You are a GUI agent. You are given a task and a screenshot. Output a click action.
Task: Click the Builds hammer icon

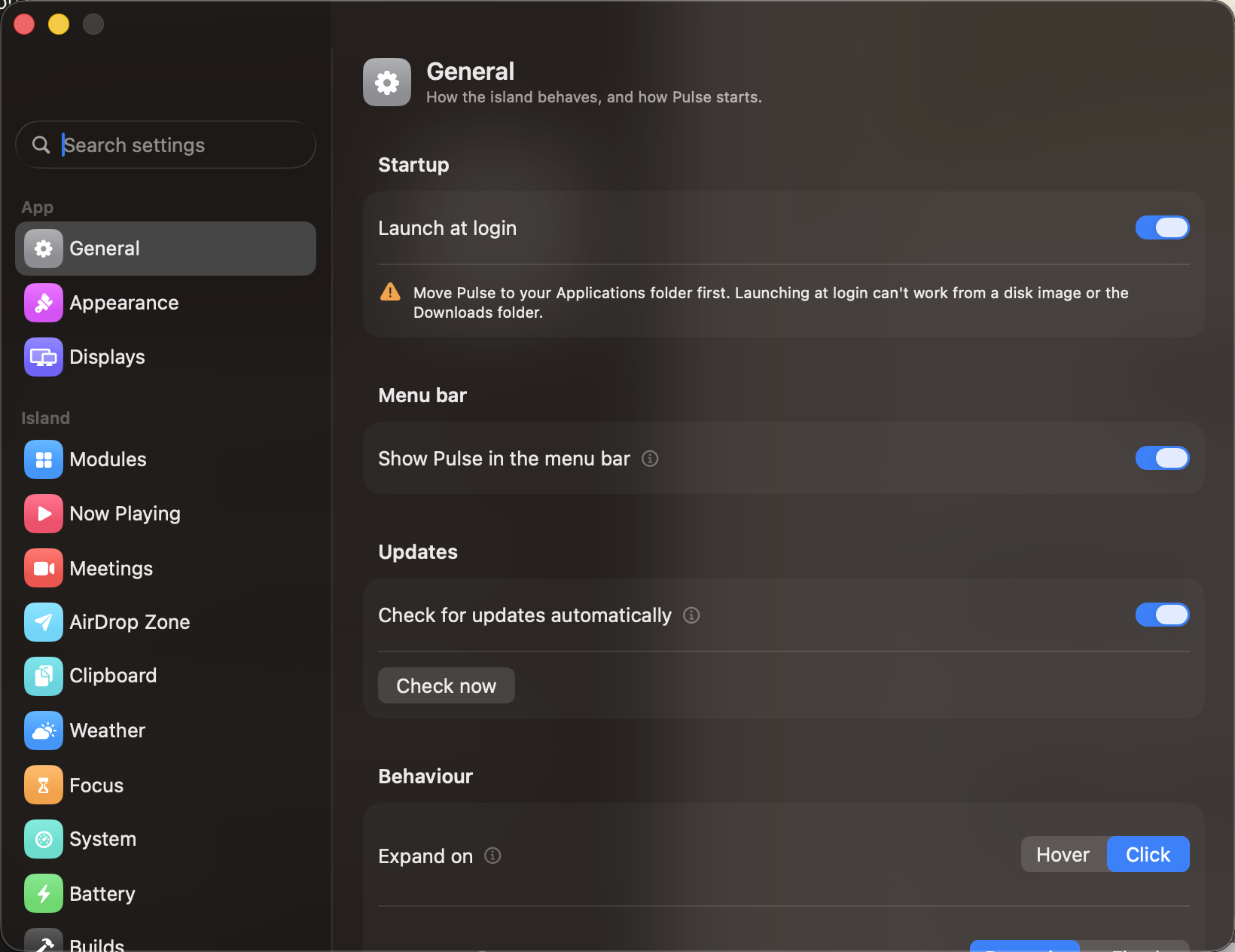coord(44,941)
